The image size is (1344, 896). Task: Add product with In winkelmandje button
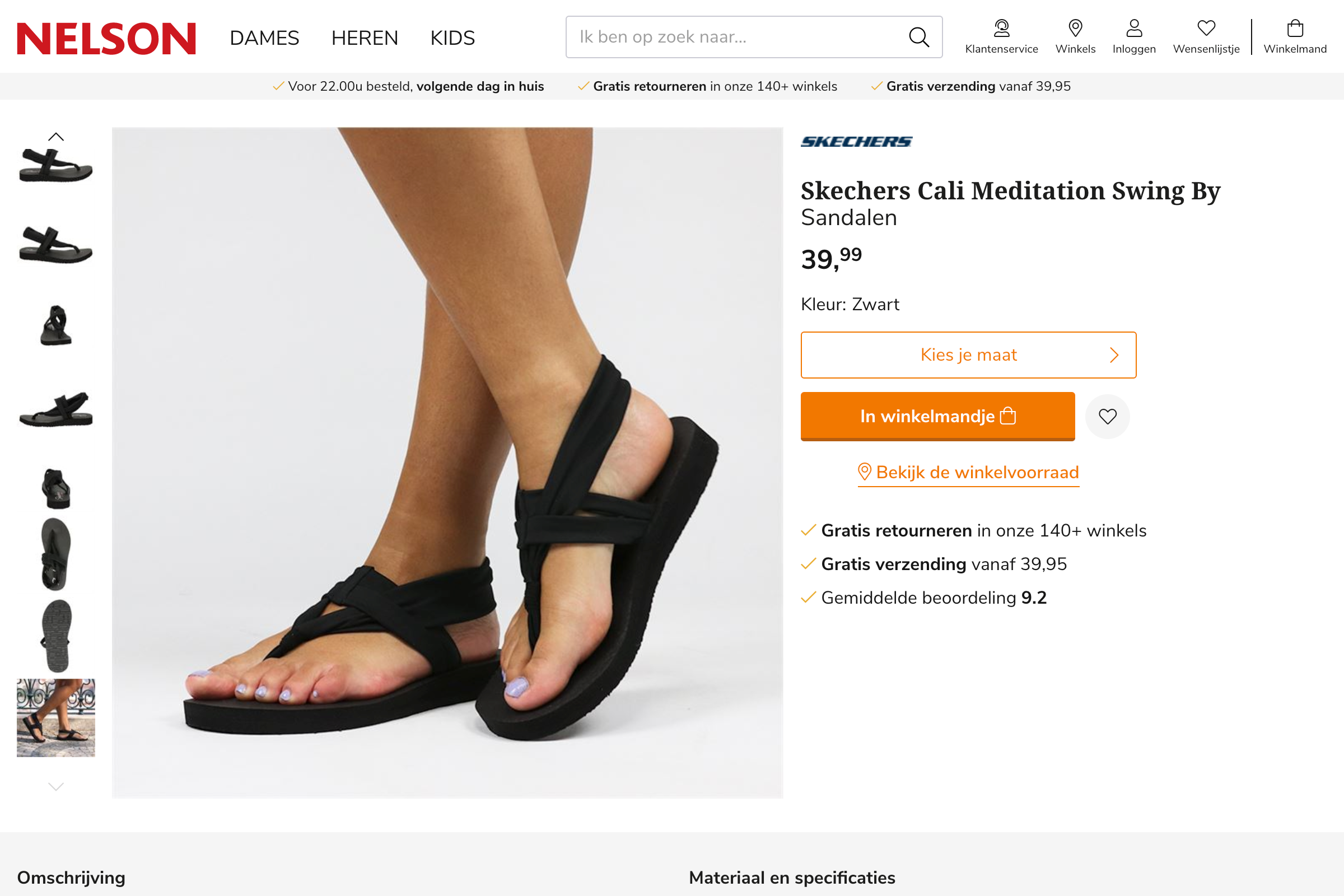[937, 417]
